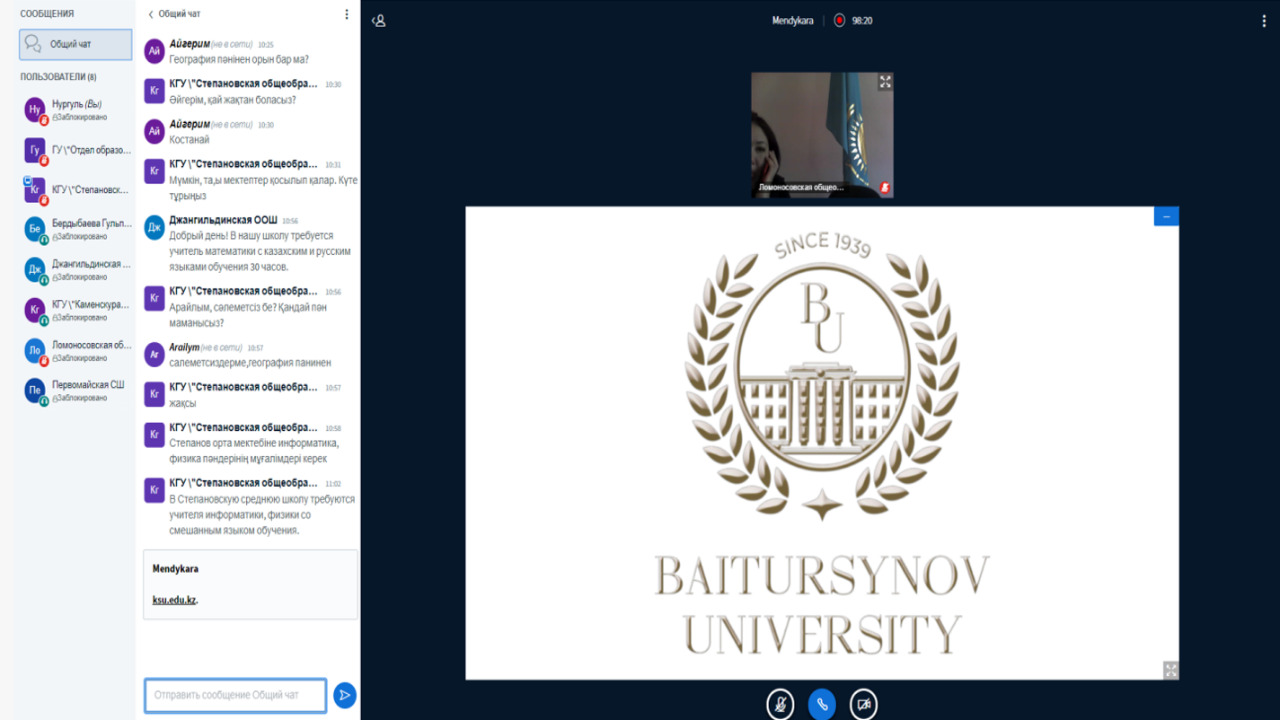Select user КГУ "Каменскура... in list
Screen dimensions: 1280x720
[x=76, y=310]
